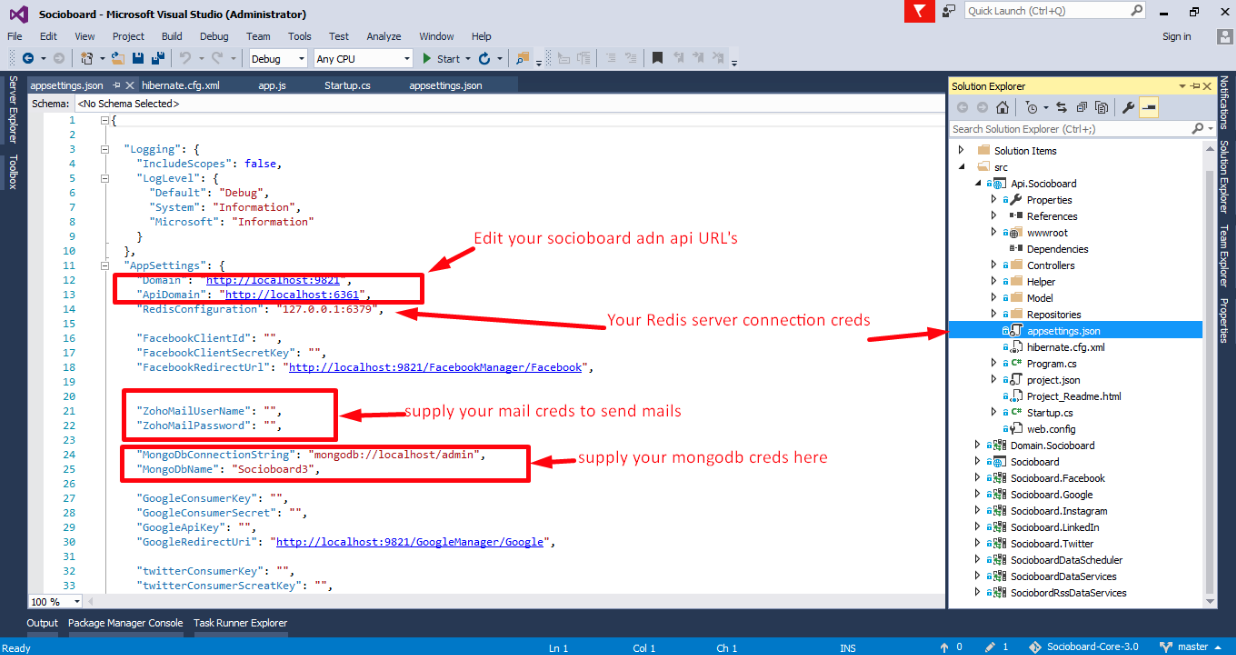Toggle a bookmark using the bookmark icon
This screenshot has height=655, width=1236.
coord(657,58)
